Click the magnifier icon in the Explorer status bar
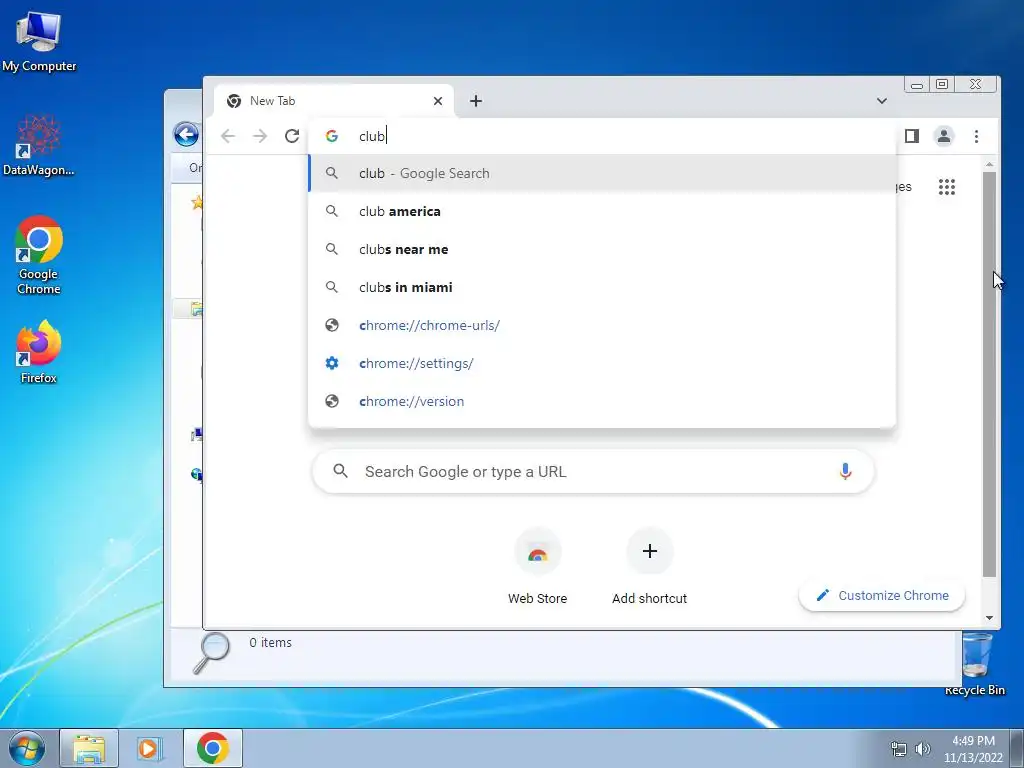 coord(212,652)
